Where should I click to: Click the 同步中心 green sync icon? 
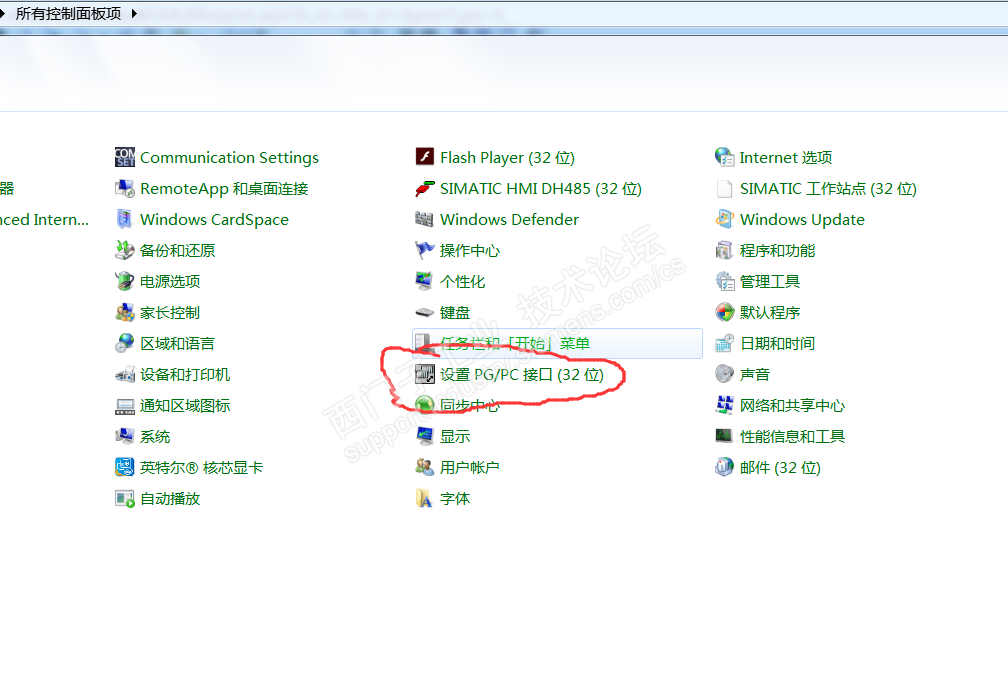click(424, 406)
